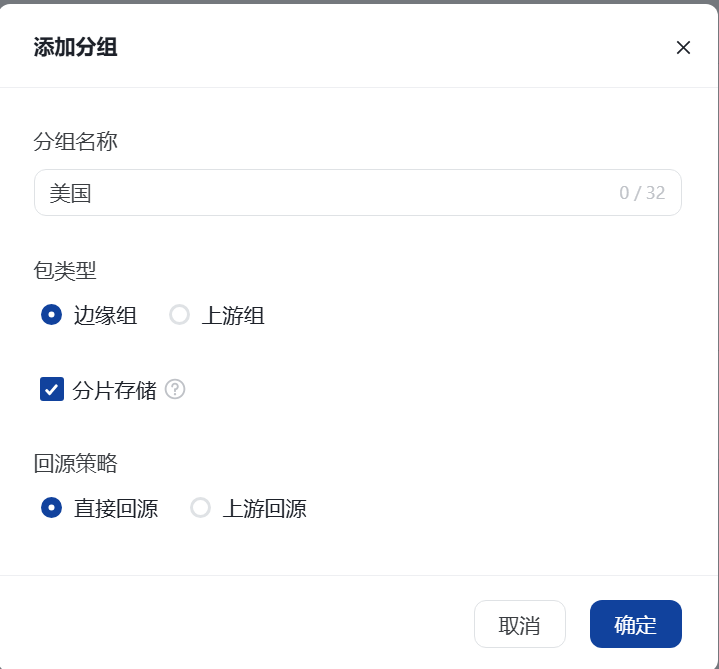Select the 上游回源 radio button circle

201,508
